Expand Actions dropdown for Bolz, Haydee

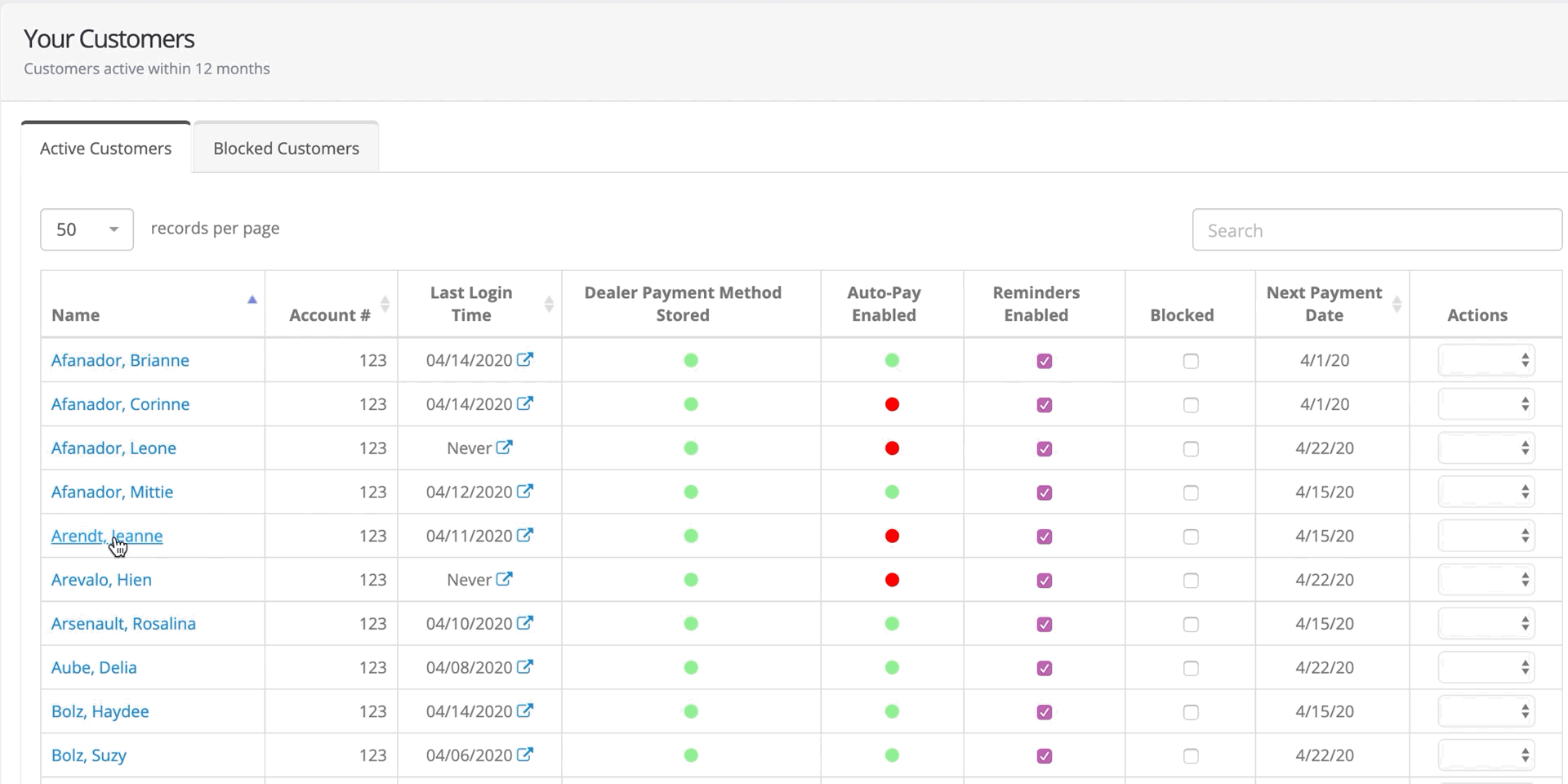pos(1486,711)
